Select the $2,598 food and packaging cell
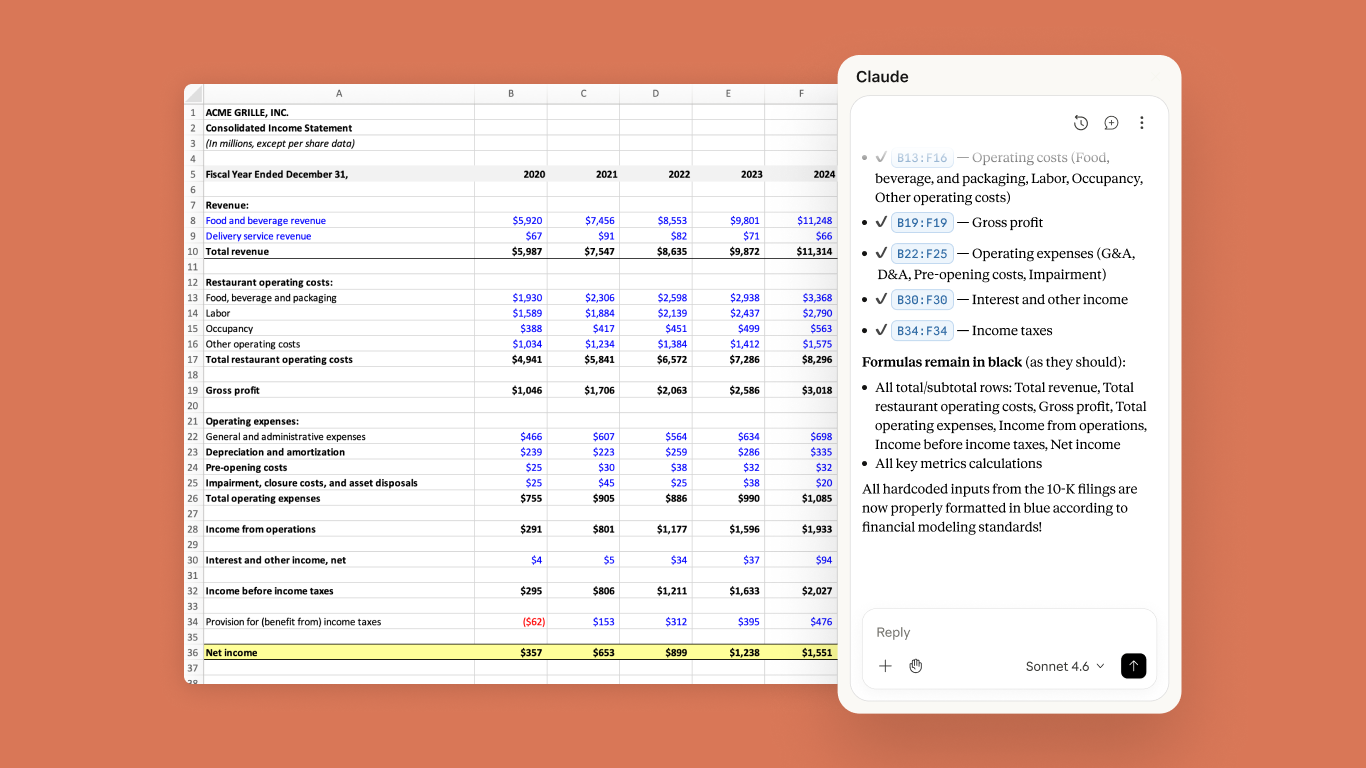This screenshot has height=768, width=1366. click(655, 297)
